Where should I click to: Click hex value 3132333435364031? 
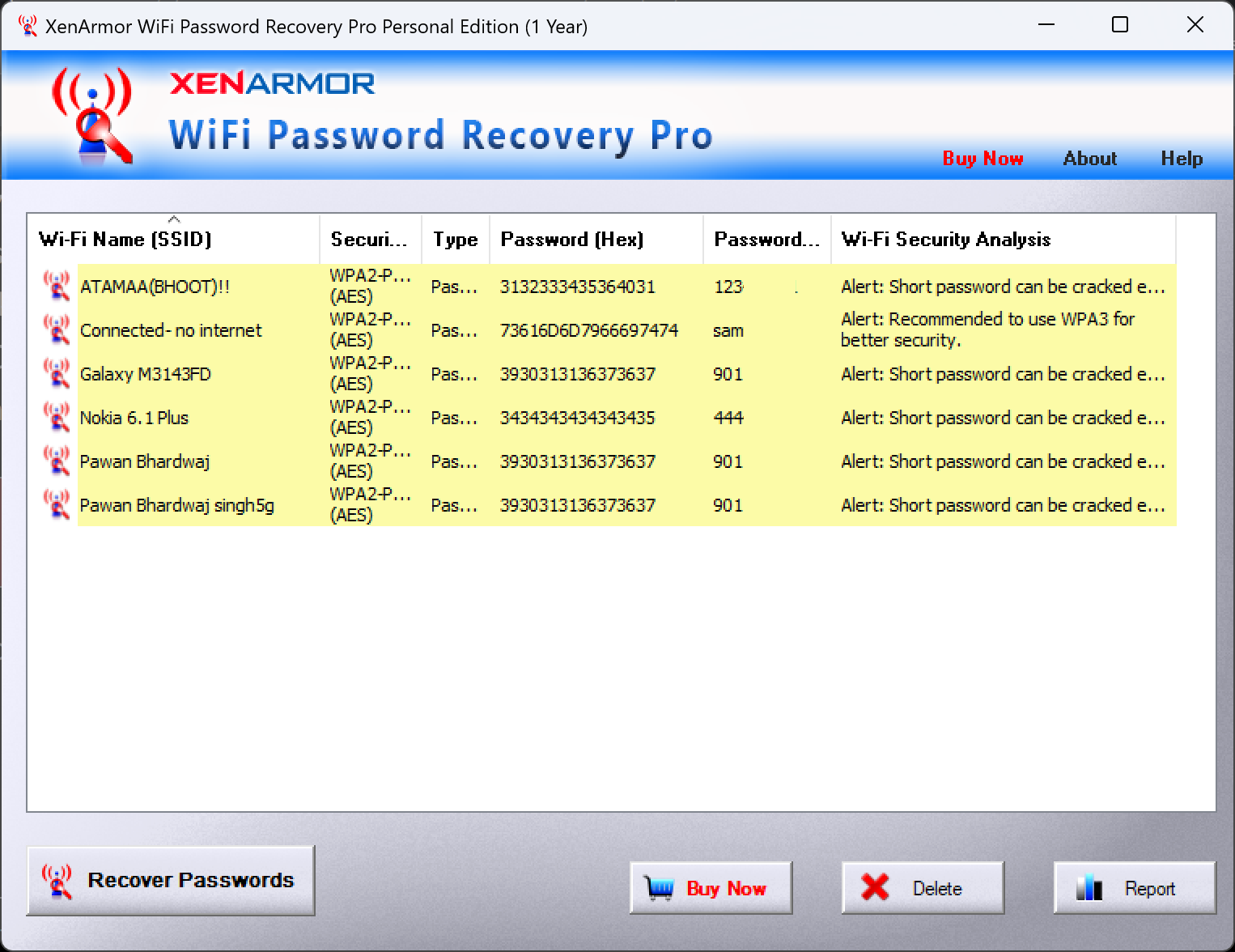click(578, 287)
